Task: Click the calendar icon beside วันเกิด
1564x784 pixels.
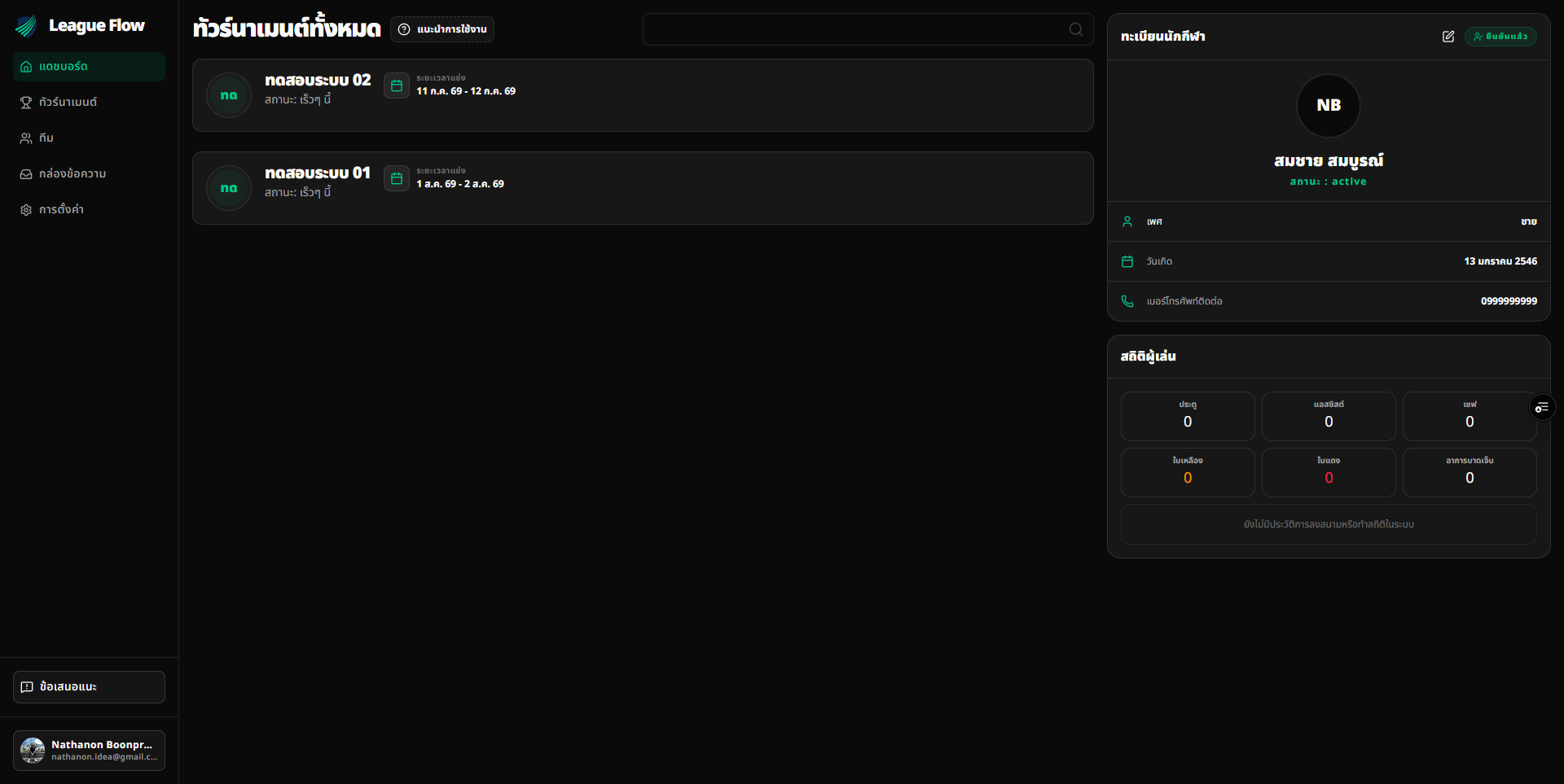Action: pyautogui.click(x=1127, y=261)
